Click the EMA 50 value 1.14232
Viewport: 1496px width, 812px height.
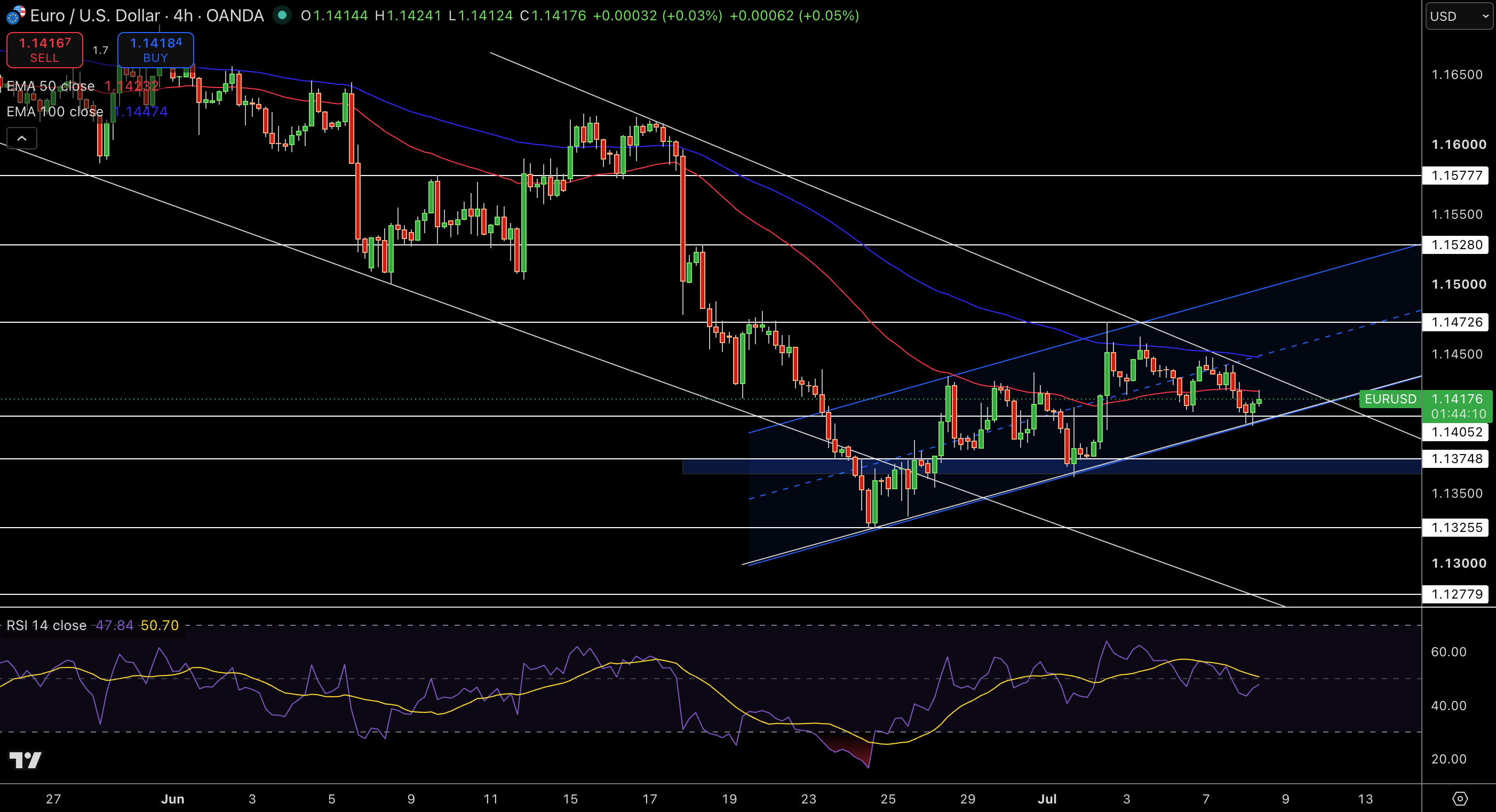click(132, 86)
